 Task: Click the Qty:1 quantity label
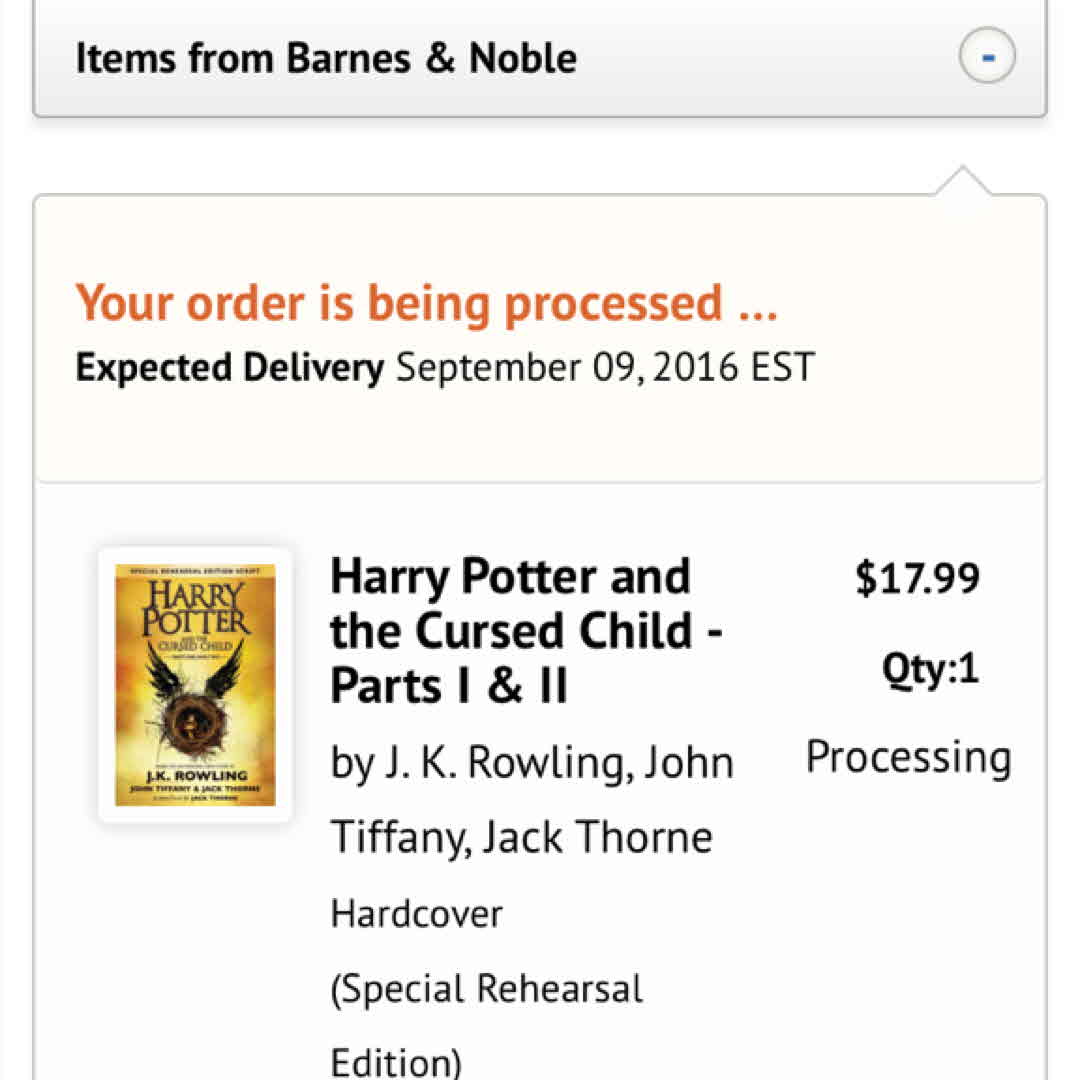click(930, 668)
